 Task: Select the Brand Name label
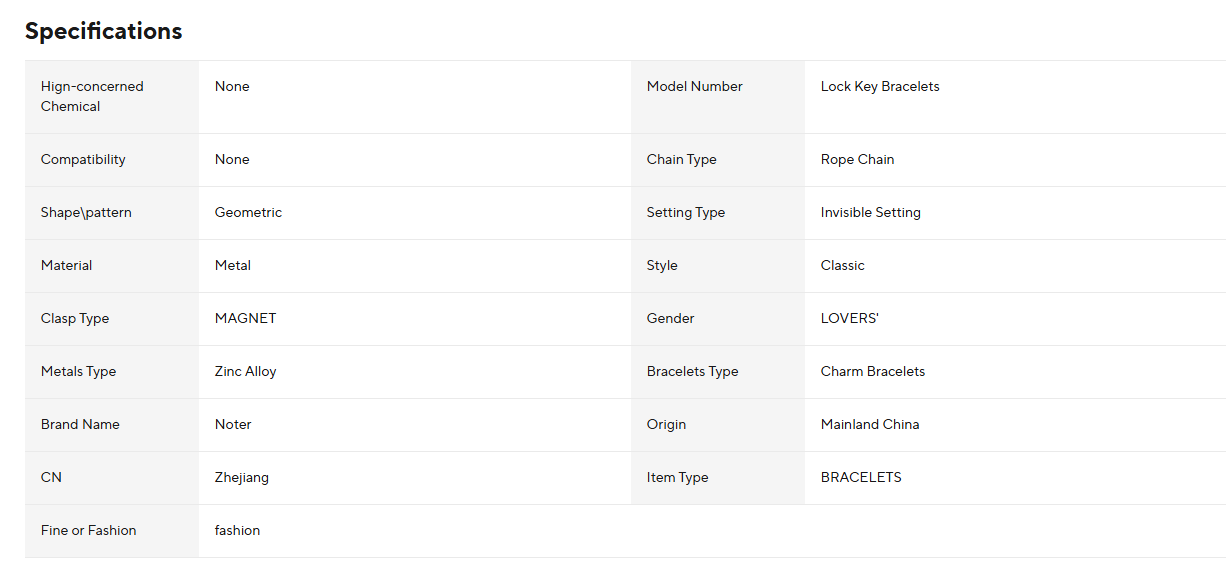point(80,425)
